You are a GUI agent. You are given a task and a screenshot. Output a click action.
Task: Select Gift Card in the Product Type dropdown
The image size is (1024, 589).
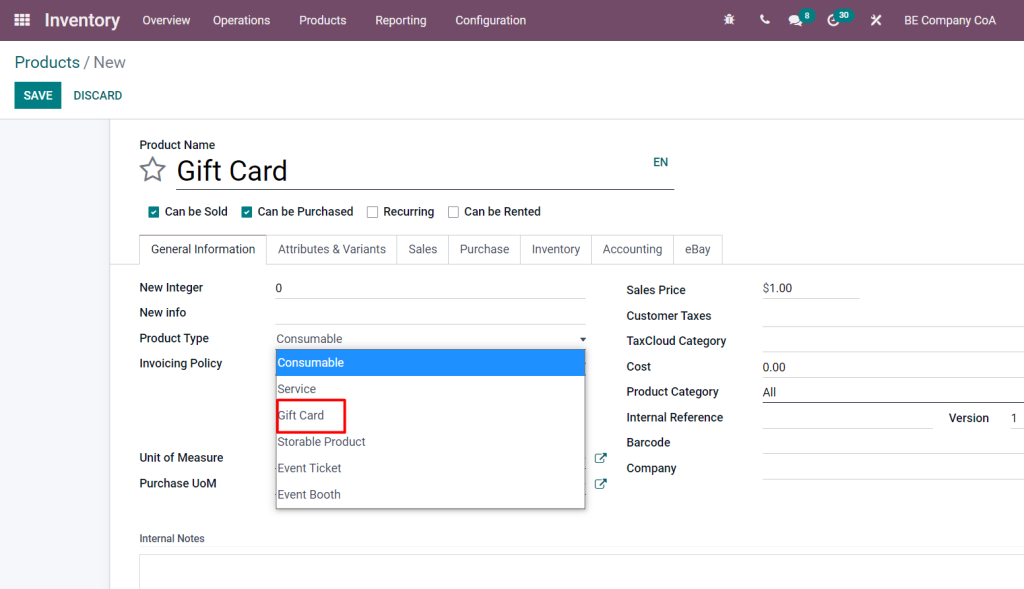(x=308, y=415)
